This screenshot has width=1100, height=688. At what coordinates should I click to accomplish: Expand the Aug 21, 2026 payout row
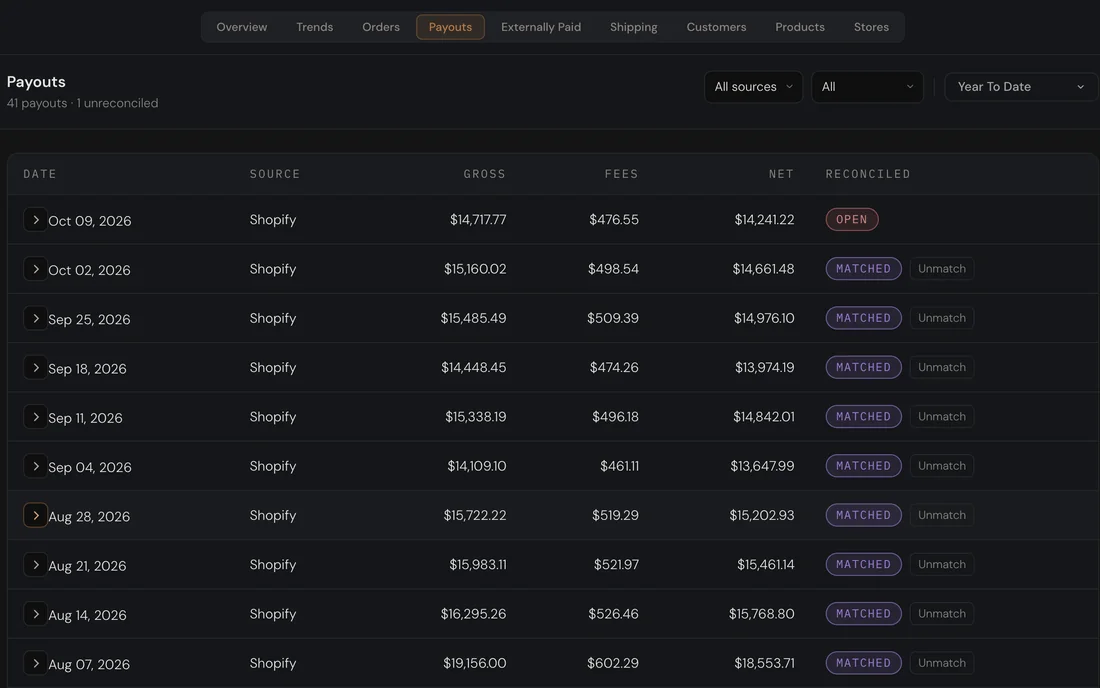(35, 565)
